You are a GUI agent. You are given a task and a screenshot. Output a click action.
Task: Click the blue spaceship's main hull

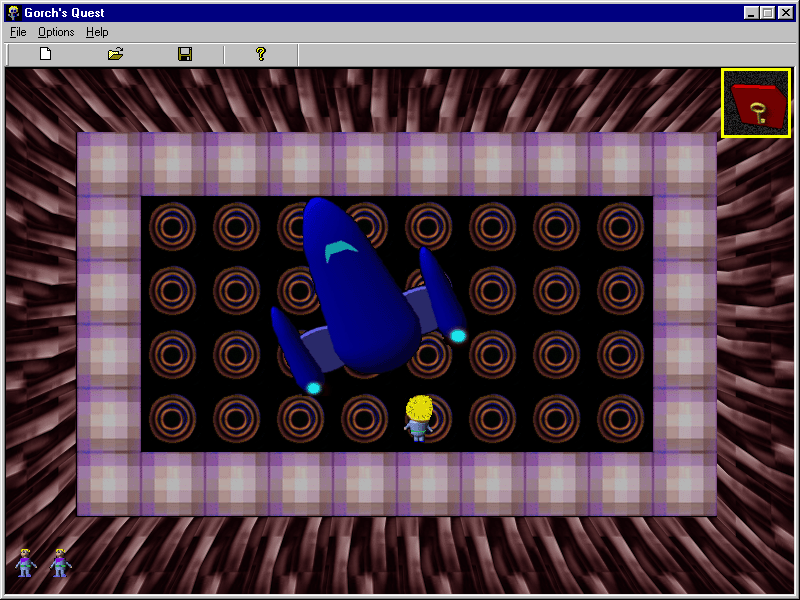(x=360, y=300)
